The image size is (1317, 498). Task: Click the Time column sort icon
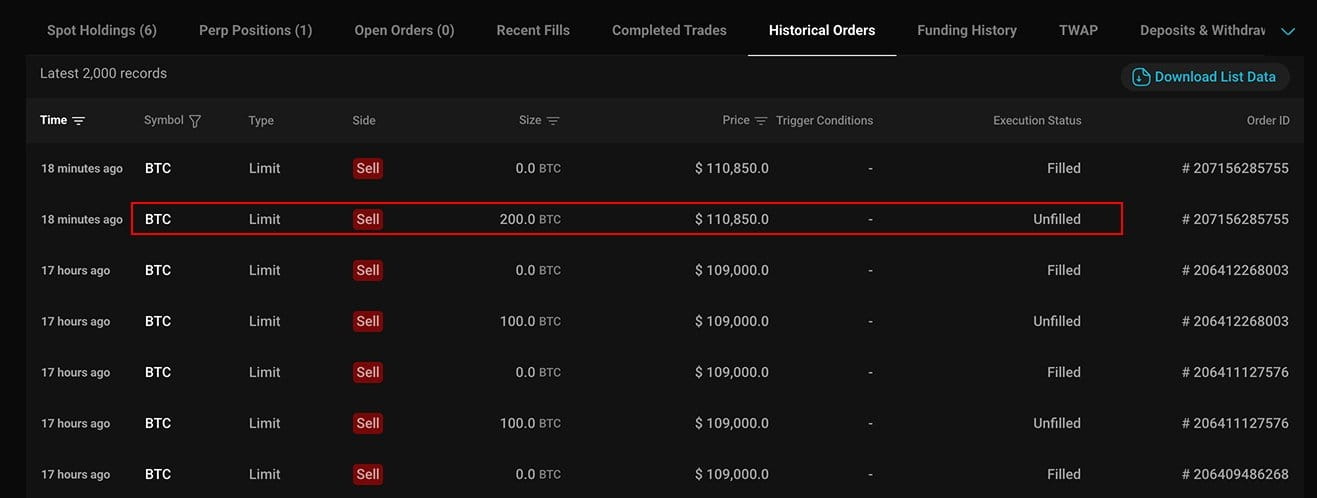[x=79, y=121]
